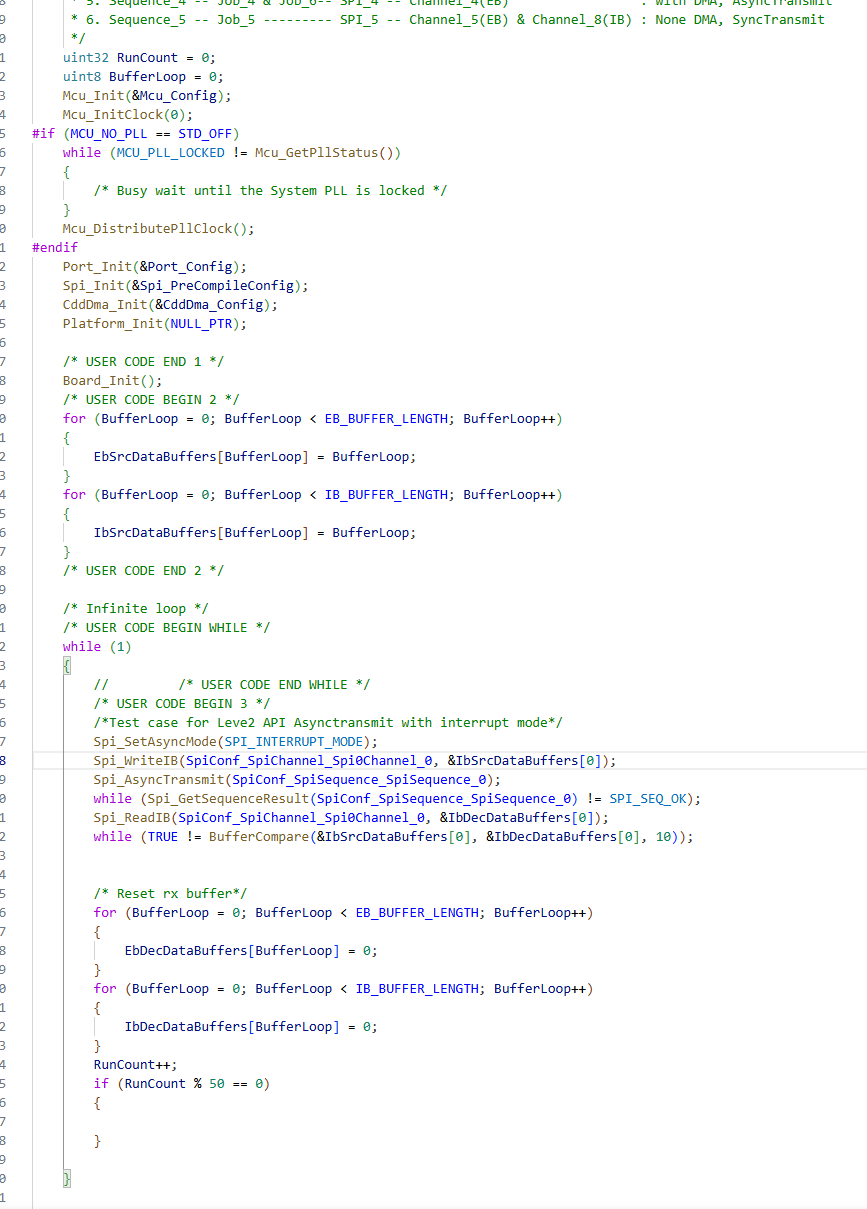The width and height of the screenshot is (867, 1209).
Task: Click the 'RunCount++;' statement
Action: pos(135,1064)
